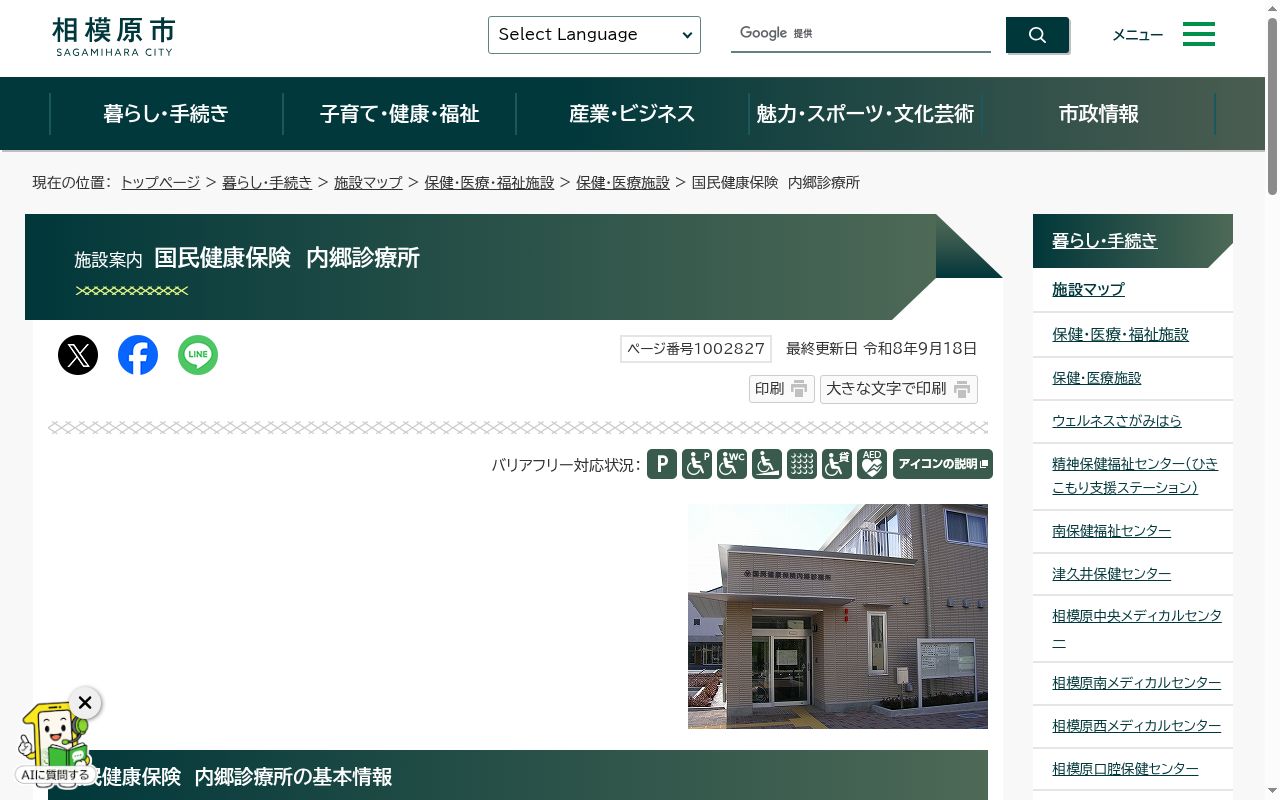Image resolution: width=1280 pixels, height=800 pixels.
Task: Open 暮らし・手続き main navigation menu
Action: tap(166, 114)
